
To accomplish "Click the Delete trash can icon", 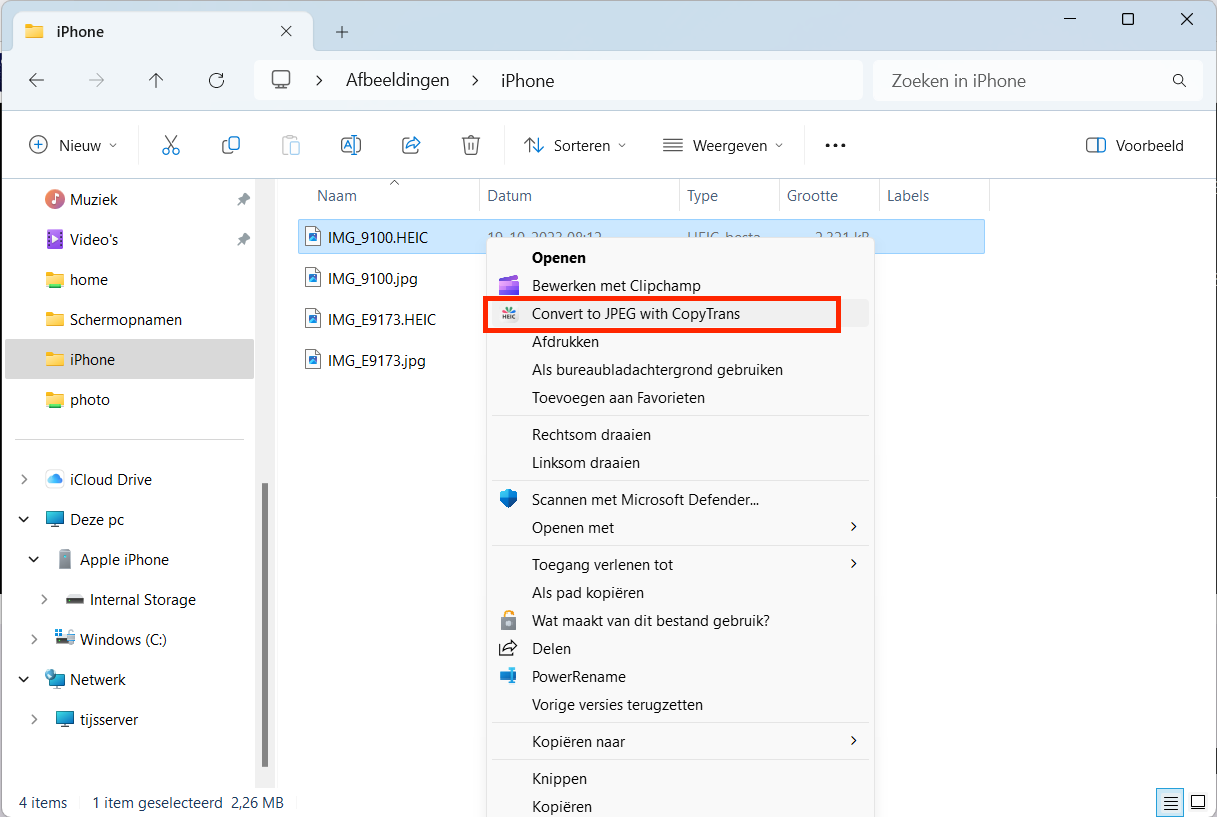I will pos(471,145).
